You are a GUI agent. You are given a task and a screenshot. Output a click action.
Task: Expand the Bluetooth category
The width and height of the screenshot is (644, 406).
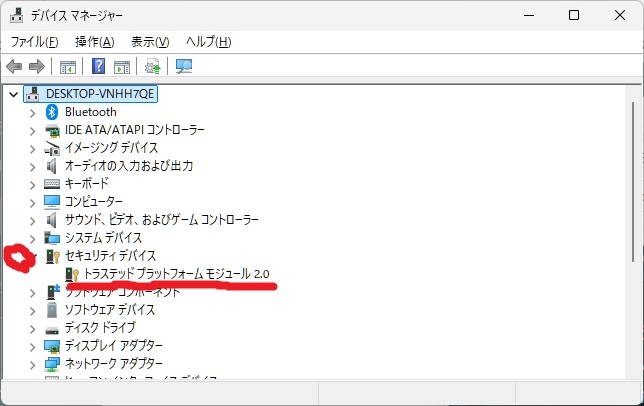click(32, 112)
